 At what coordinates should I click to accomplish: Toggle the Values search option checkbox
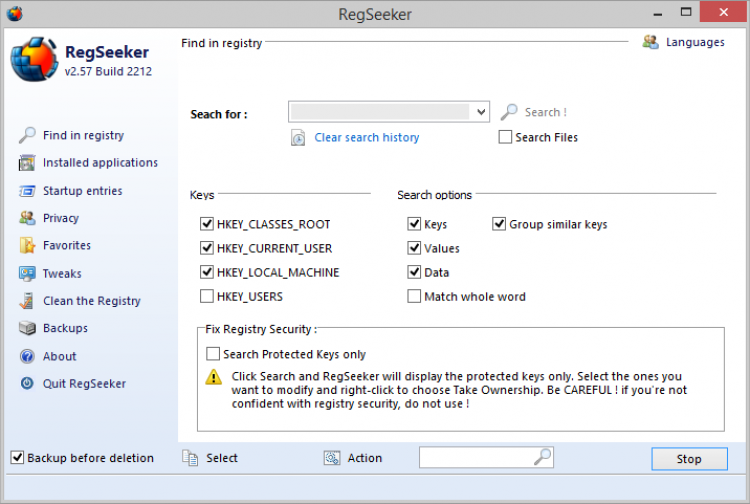click(414, 248)
